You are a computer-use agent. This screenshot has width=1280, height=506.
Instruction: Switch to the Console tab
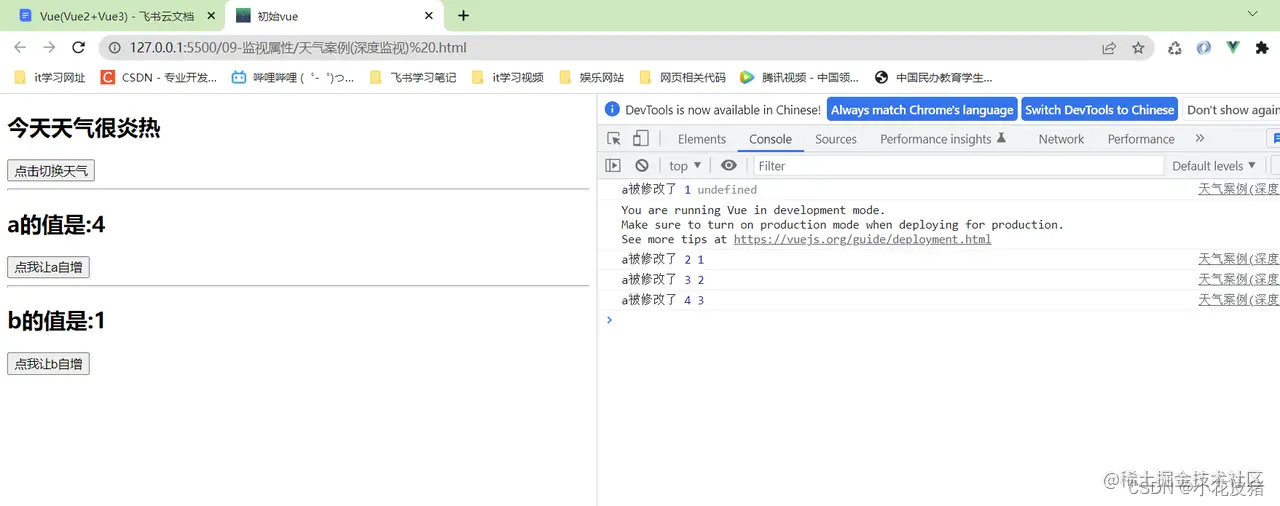tap(770, 139)
